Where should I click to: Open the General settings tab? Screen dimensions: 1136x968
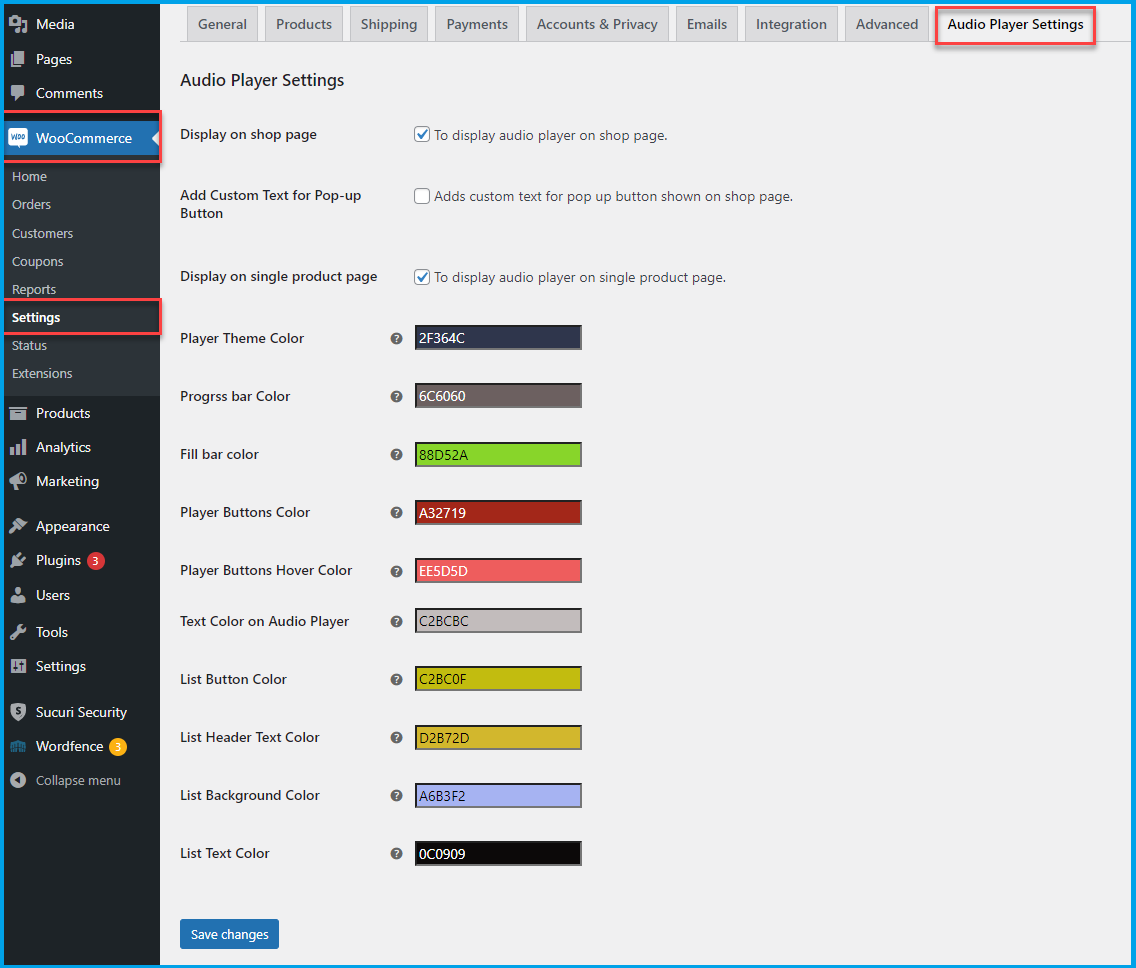click(x=222, y=24)
